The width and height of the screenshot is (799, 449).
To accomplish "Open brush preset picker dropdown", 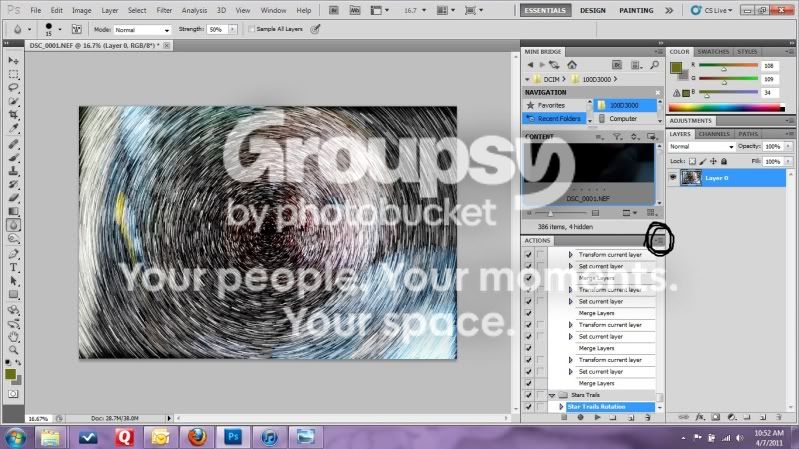I will [x=60, y=30].
